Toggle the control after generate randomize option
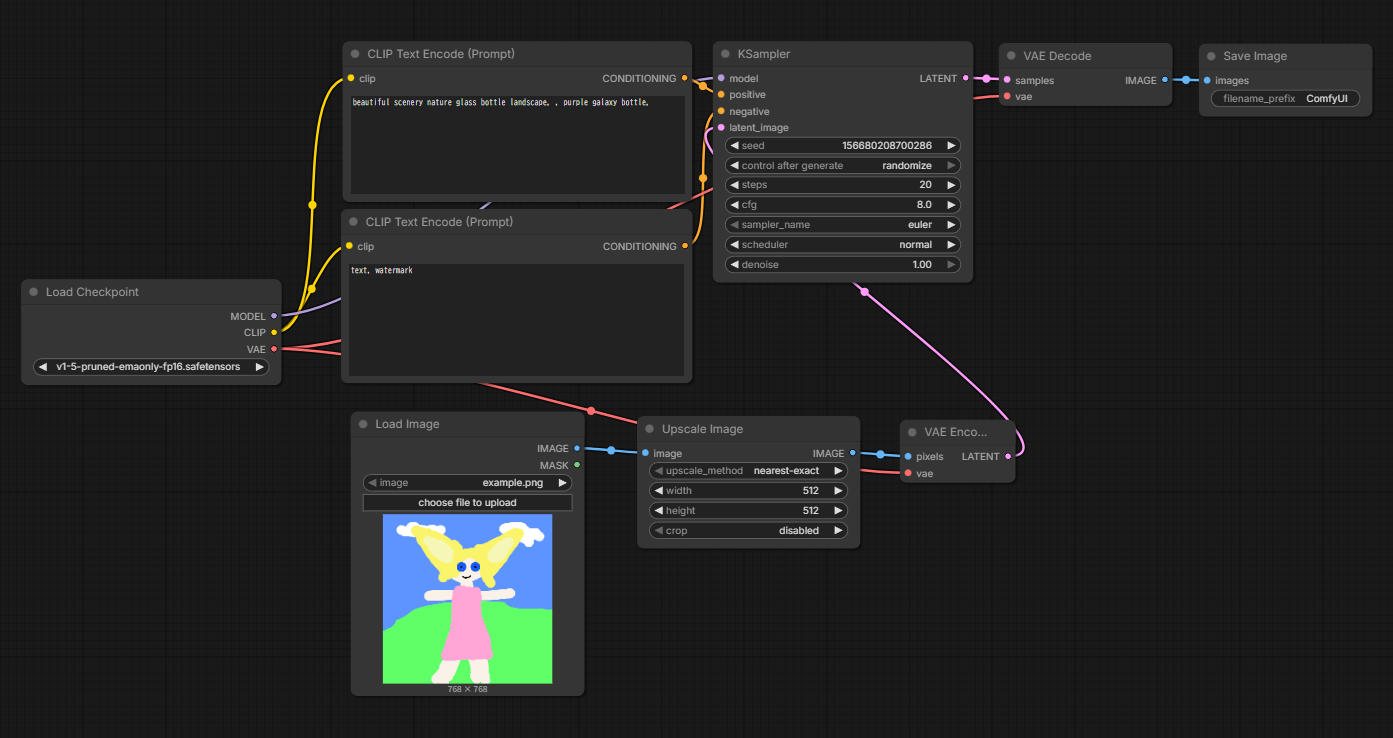1393x738 pixels. (842, 165)
